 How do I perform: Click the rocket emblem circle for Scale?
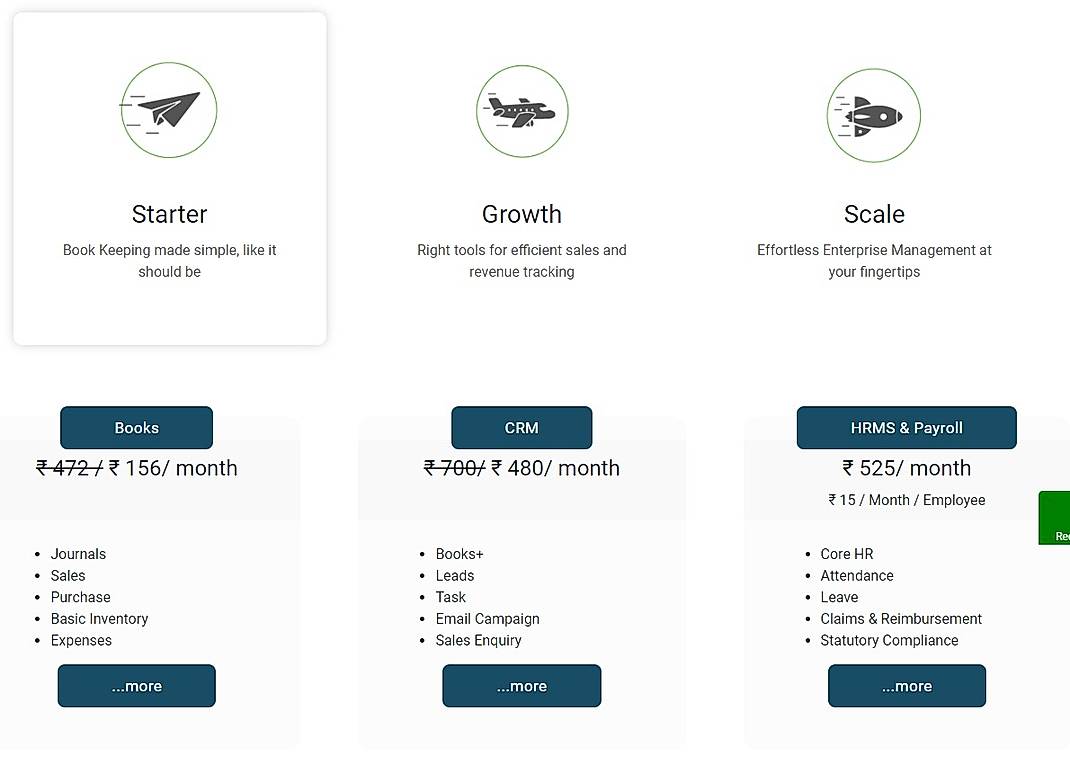pos(873,114)
